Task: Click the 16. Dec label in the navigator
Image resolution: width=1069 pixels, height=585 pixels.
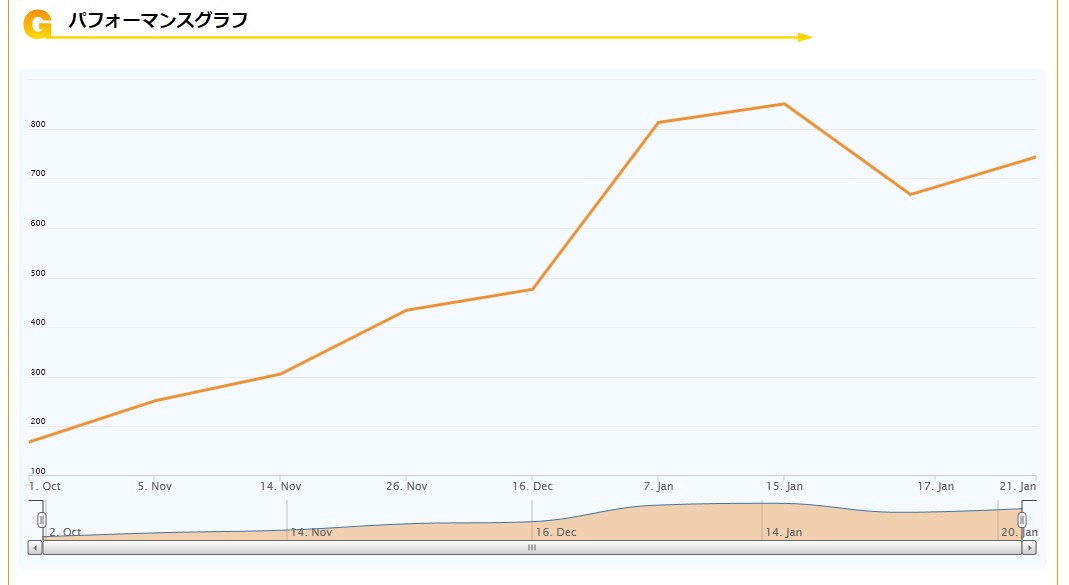Action: point(556,532)
